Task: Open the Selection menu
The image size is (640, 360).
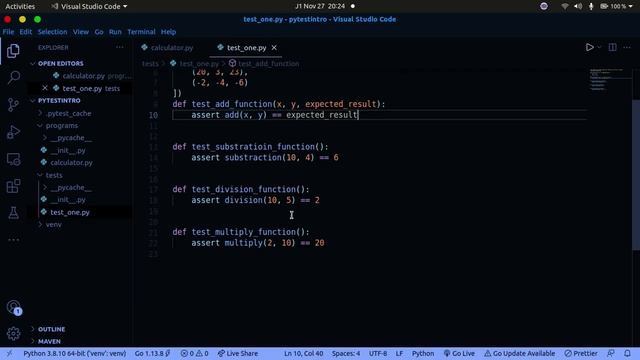Action: (x=52, y=32)
